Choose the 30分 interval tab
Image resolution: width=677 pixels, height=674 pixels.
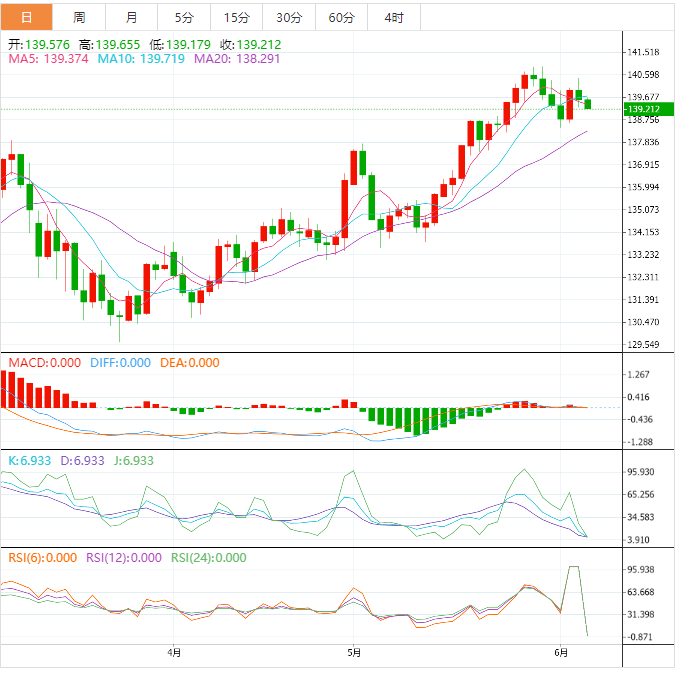click(x=289, y=18)
